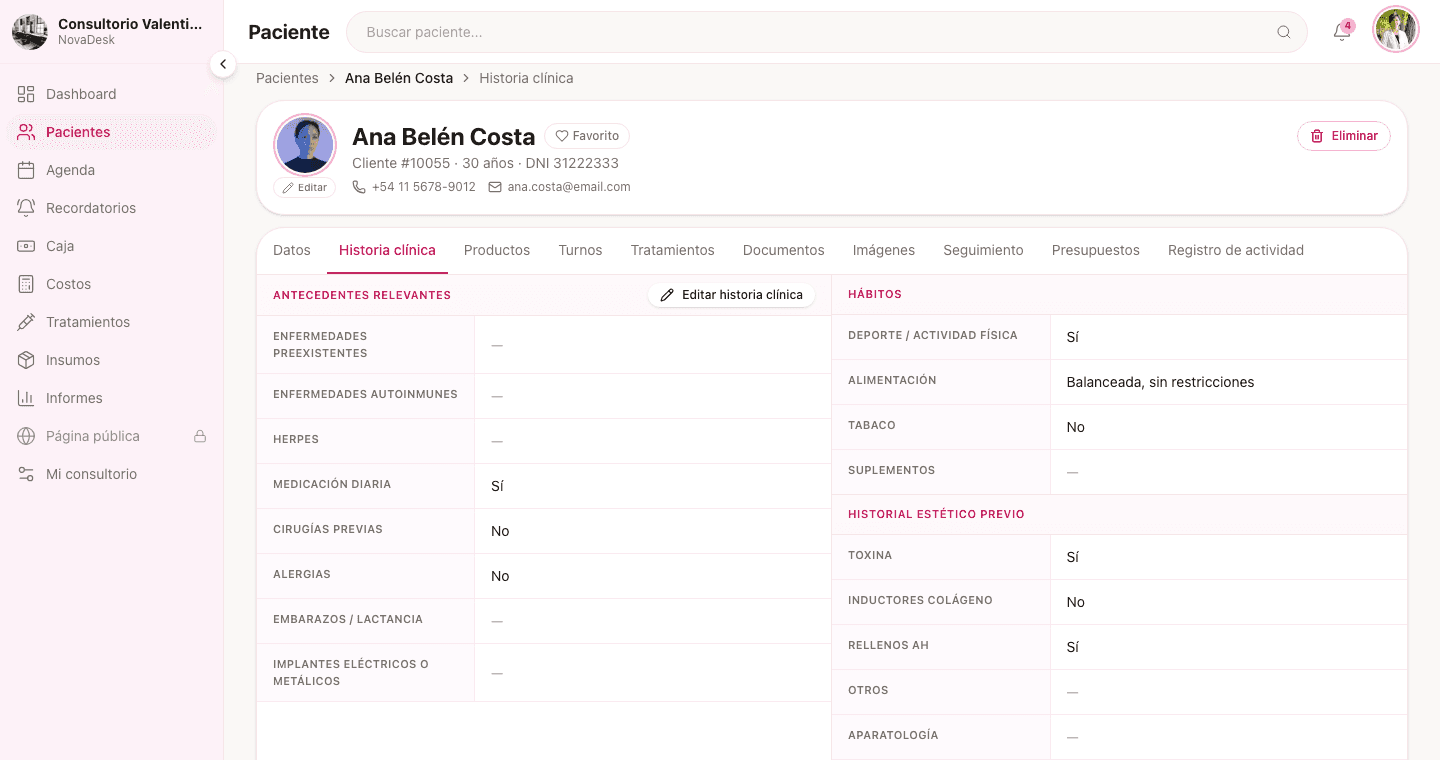Open the Documentos tab
Image resolution: width=1440 pixels, height=760 pixels.
tap(784, 250)
